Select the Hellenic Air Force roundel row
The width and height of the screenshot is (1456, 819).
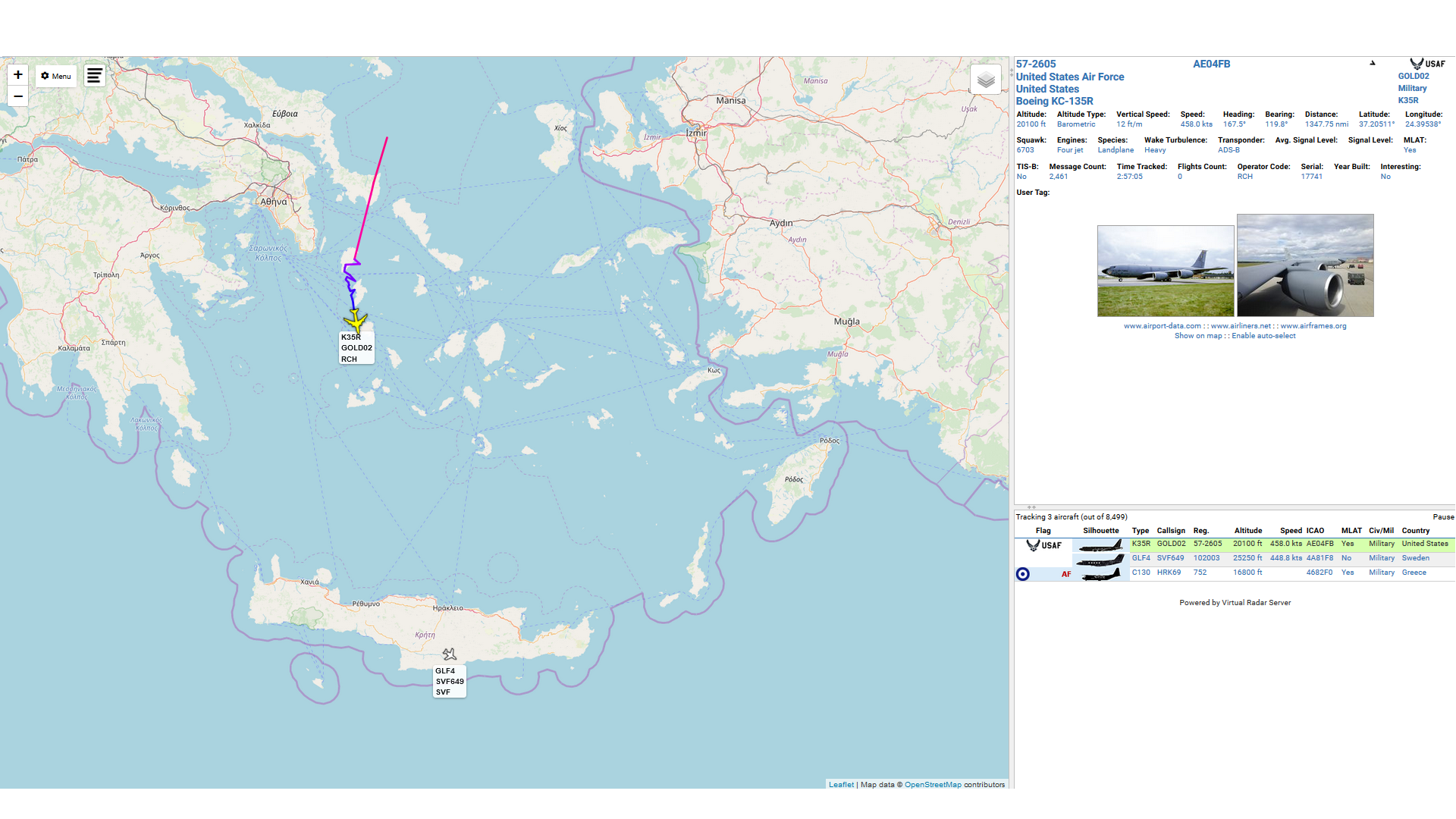[1023, 574]
